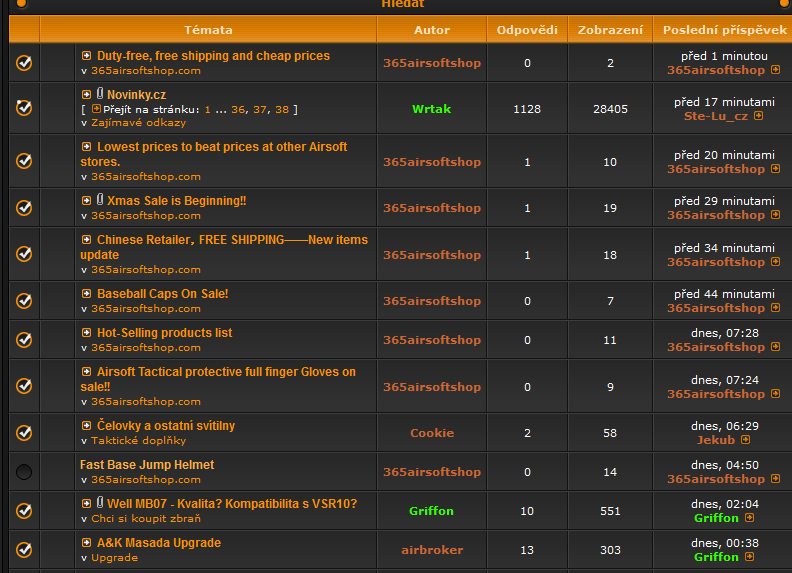Viewport: 792px width, 573px height.
Task: Click go-to-page icon under Novinky.cz
Action: (96, 109)
